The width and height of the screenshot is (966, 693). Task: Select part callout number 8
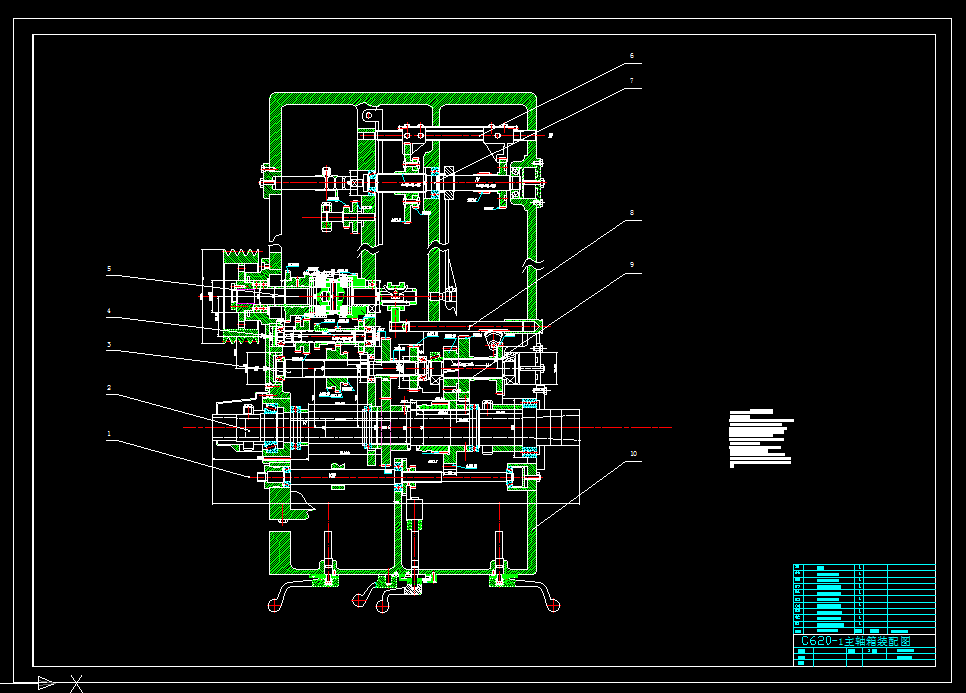pyautogui.click(x=631, y=213)
